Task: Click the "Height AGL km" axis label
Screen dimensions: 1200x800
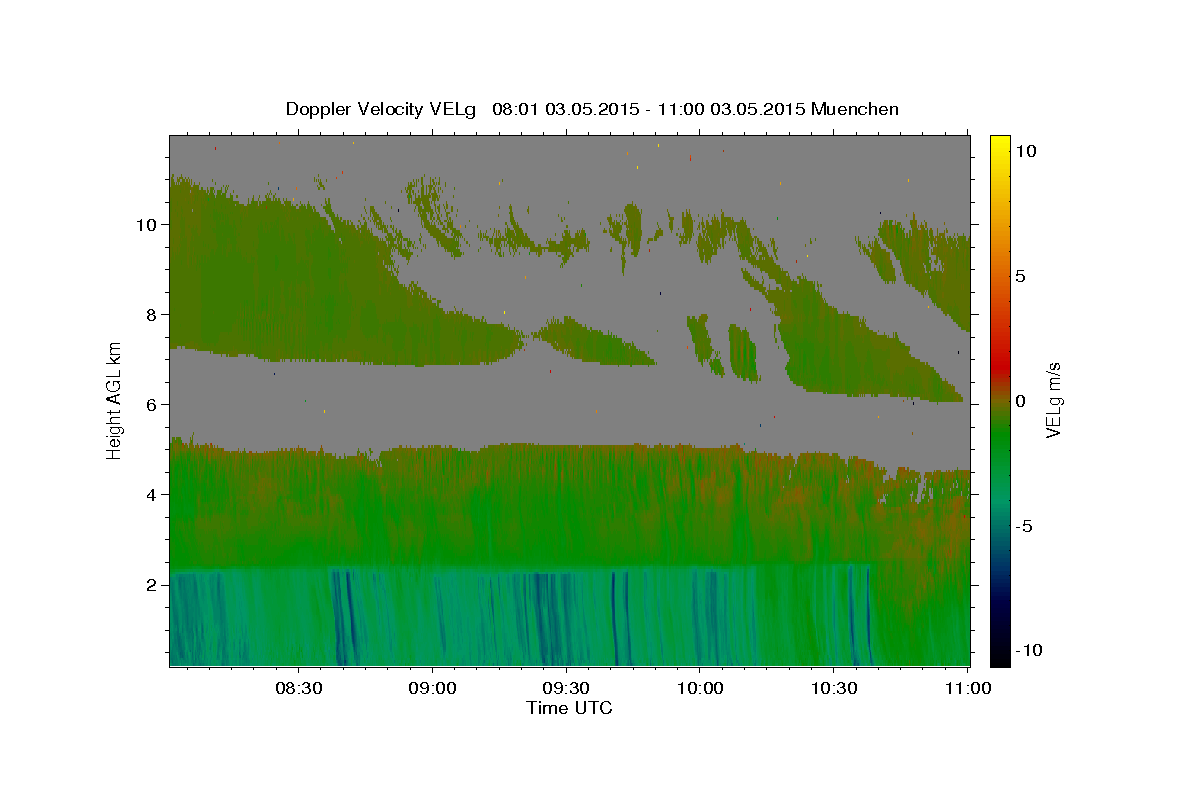Action: tap(114, 399)
